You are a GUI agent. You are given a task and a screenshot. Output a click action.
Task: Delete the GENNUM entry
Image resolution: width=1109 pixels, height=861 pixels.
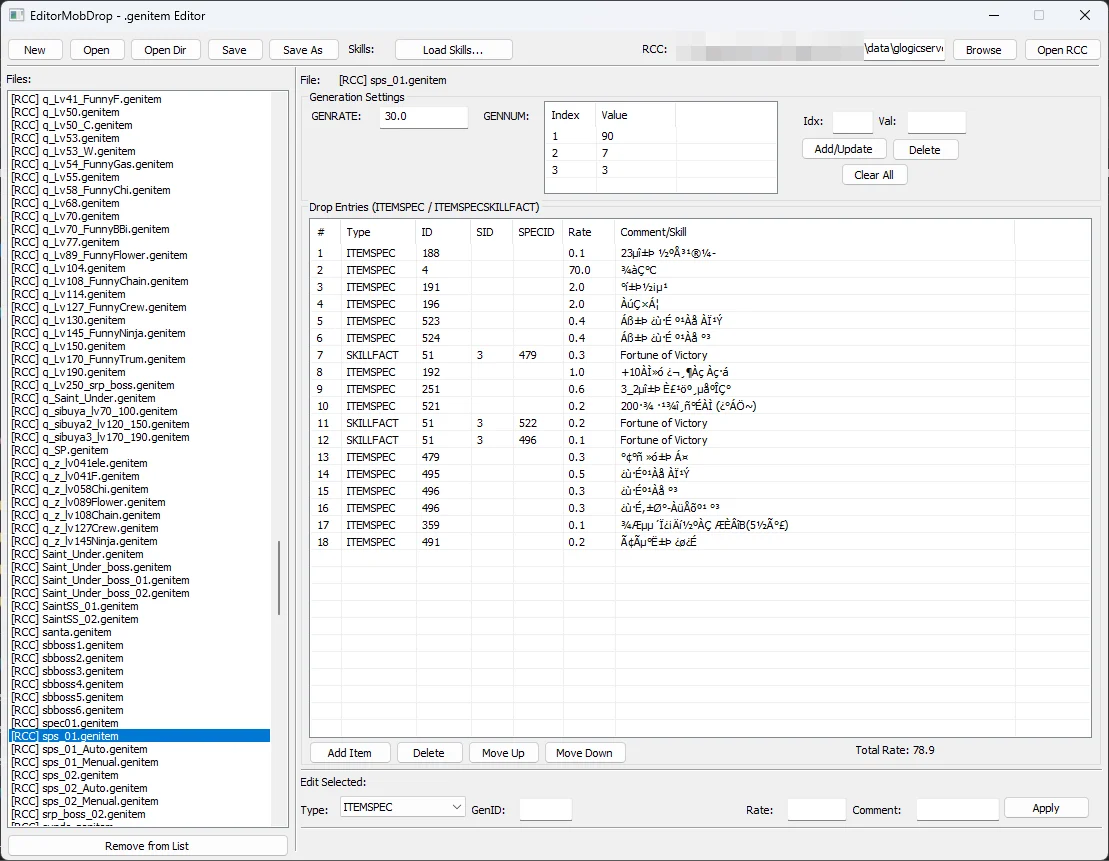[925, 150]
